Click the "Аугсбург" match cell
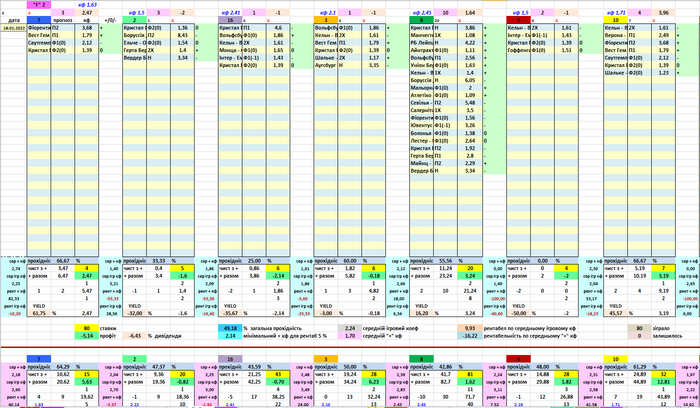700x408 pixels. (x=326, y=65)
